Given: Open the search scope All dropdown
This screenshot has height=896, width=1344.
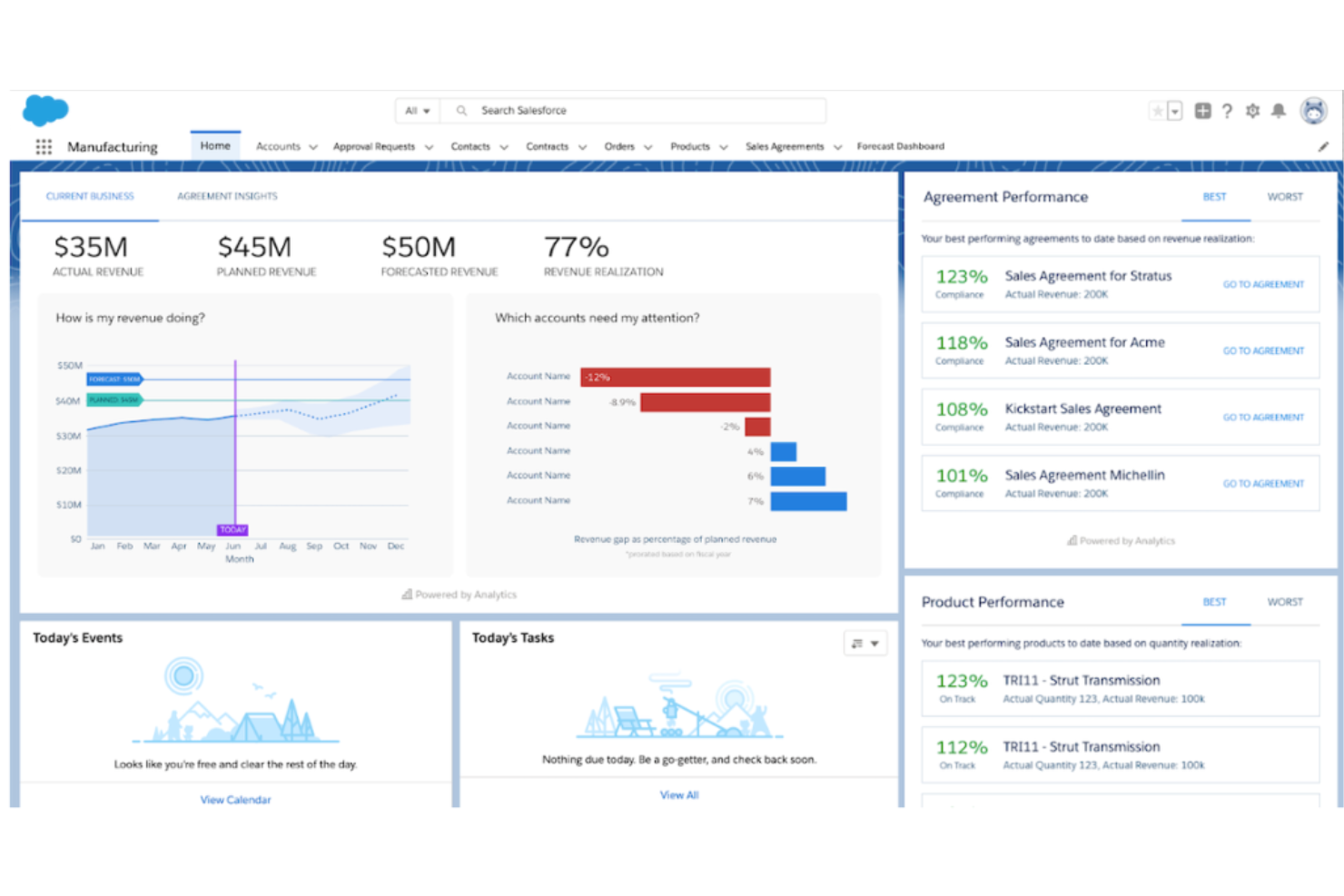Looking at the screenshot, I should 417,110.
